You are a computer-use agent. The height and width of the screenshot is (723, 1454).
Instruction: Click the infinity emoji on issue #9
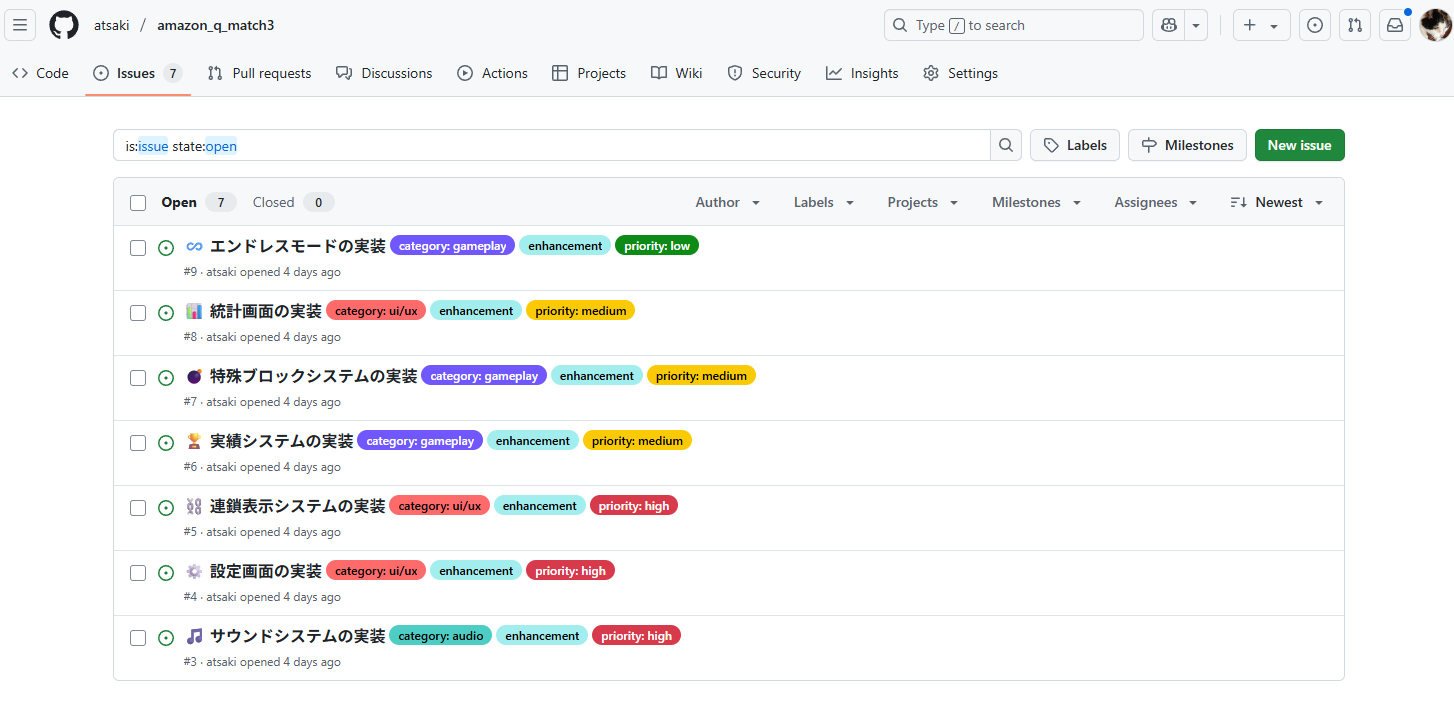tap(194, 246)
